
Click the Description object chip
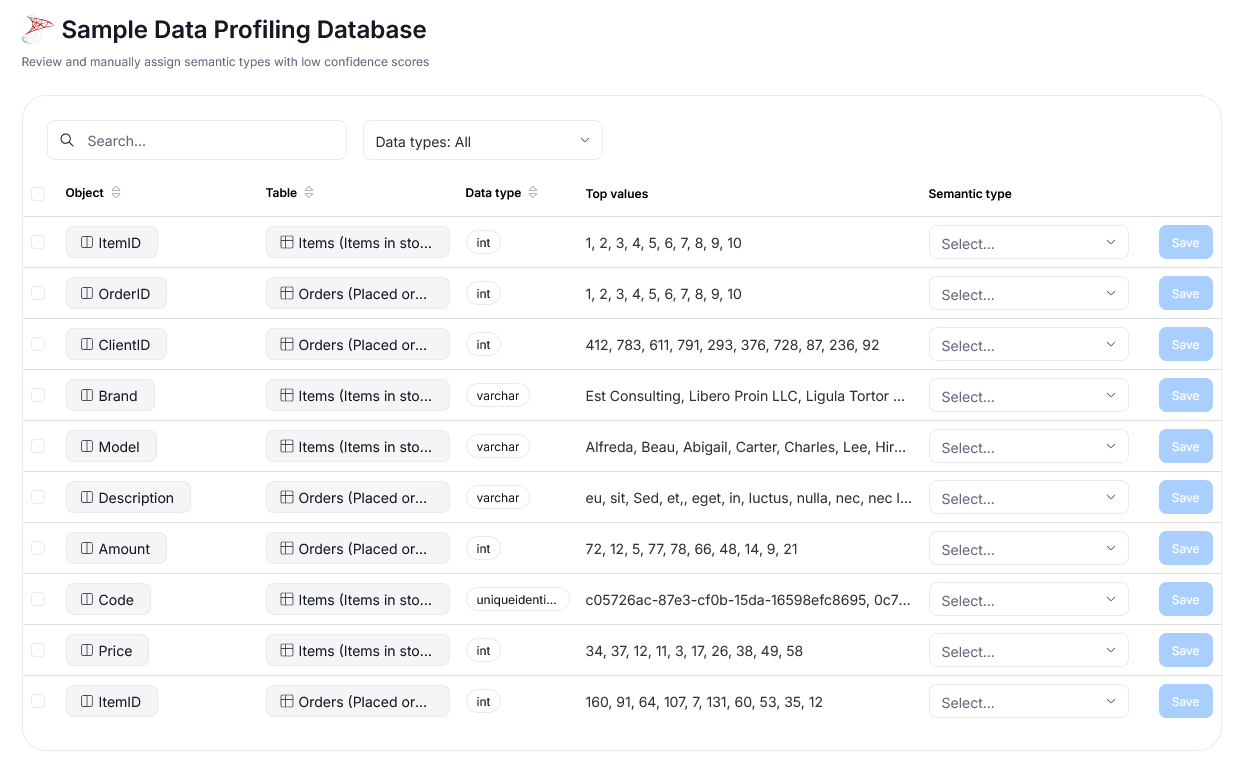tap(128, 498)
